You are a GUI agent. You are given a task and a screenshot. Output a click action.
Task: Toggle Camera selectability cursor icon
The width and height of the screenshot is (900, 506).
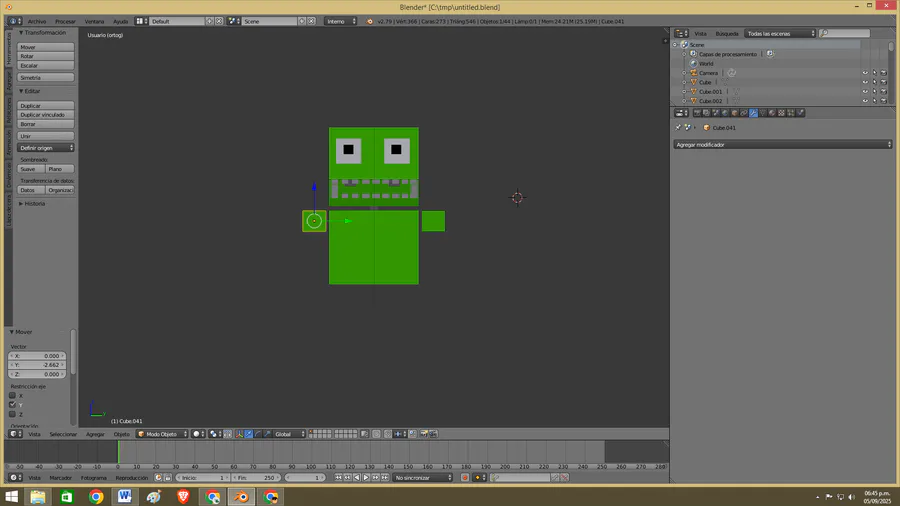pyautogui.click(x=874, y=73)
